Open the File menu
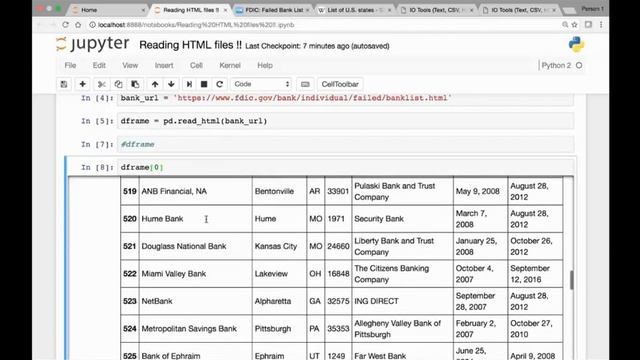 click(x=70, y=65)
